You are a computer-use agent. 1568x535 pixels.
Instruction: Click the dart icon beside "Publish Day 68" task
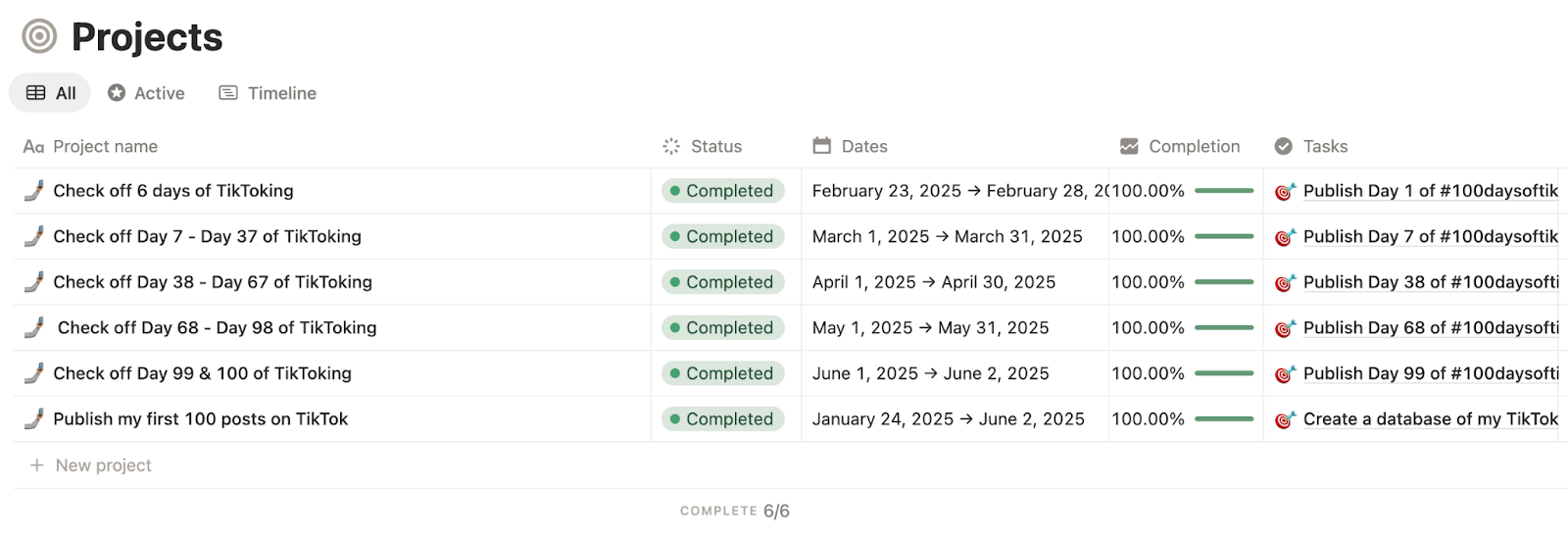point(1285,328)
